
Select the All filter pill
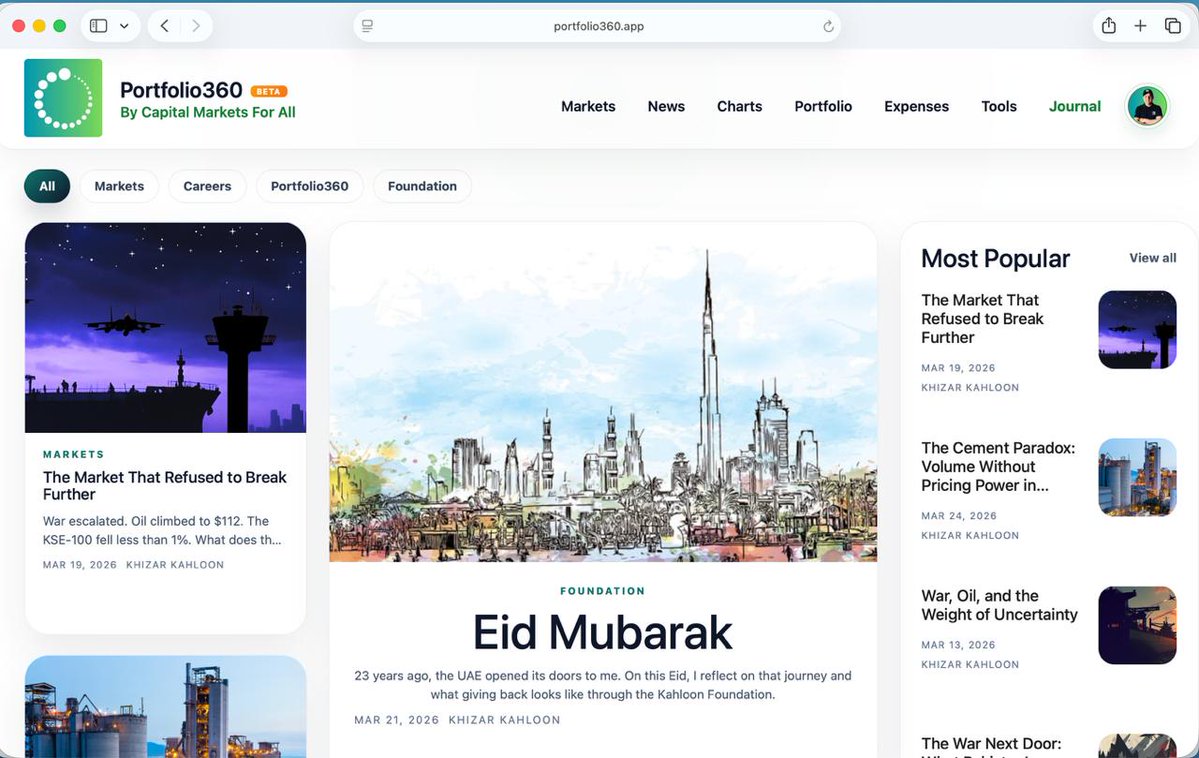tap(47, 186)
